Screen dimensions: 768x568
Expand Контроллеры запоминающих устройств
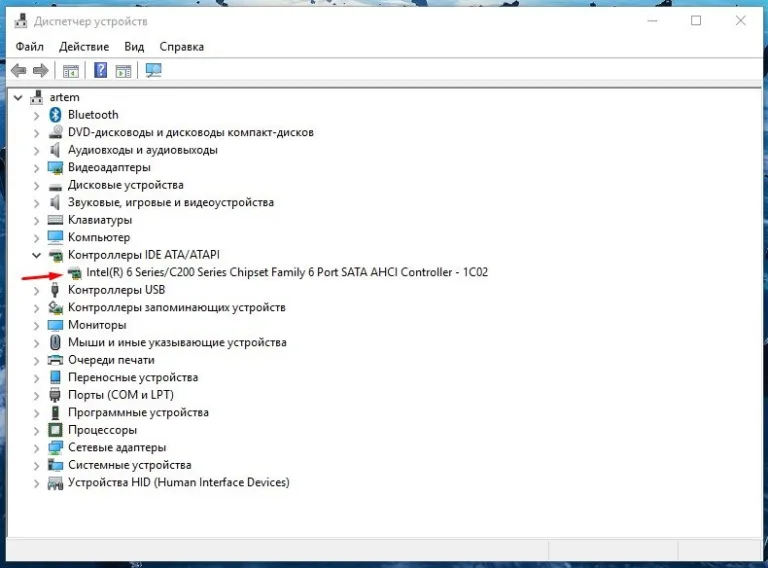(x=36, y=308)
